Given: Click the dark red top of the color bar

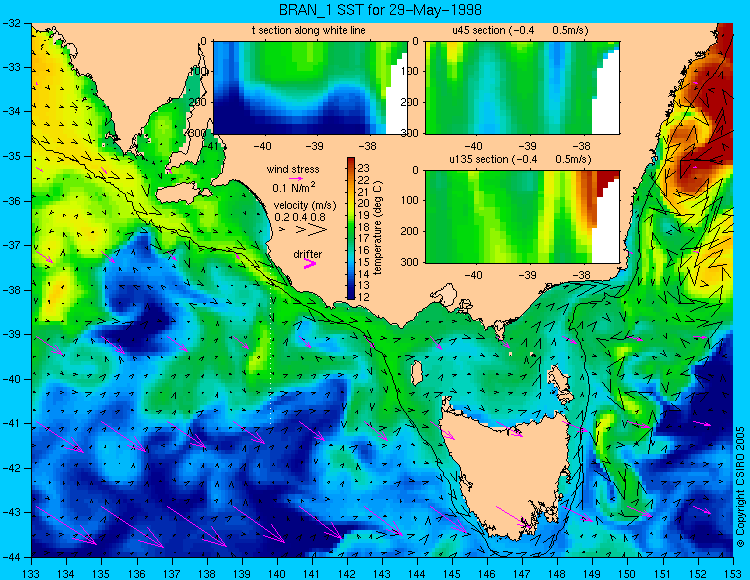Looking at the screenshot, I should pyautogui.click(x=351, y=161).
